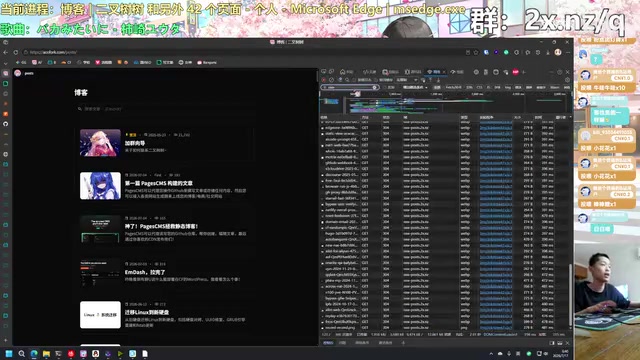Click the Windows Start button
This screenshot has width=640, height=360.
(9, 353)
